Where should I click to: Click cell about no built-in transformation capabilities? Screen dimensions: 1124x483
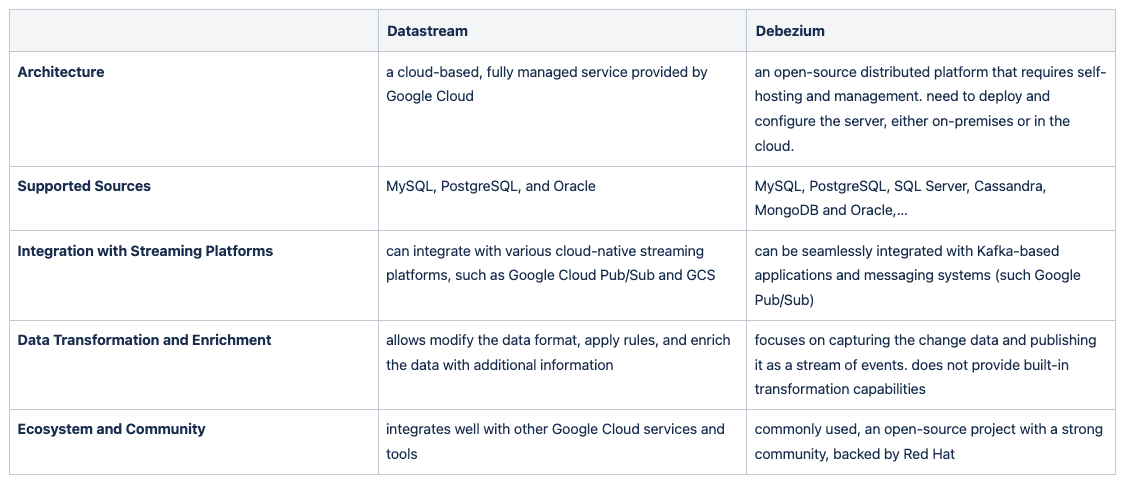(x=930, y=365)
